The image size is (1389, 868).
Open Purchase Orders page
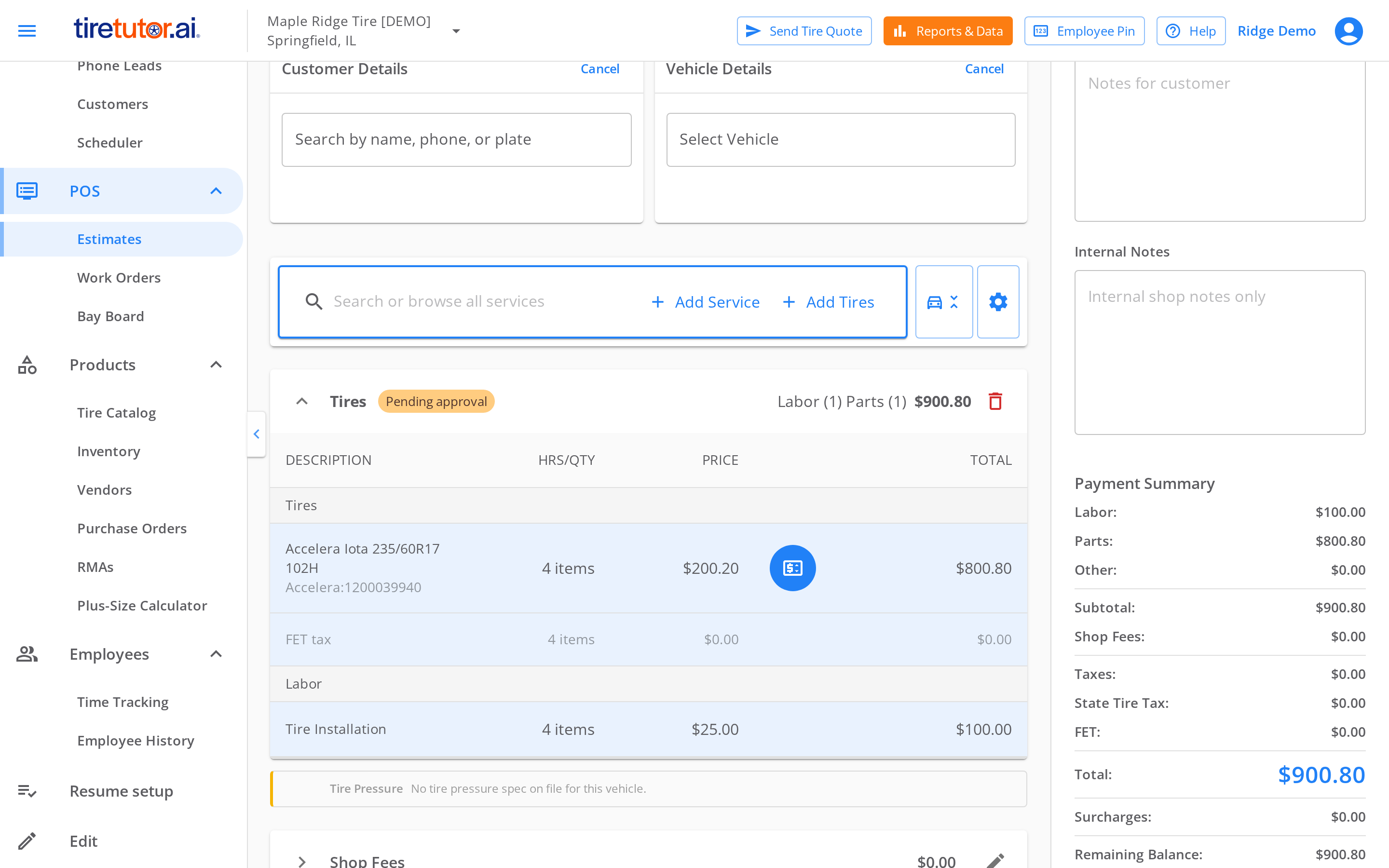[132, 528]
